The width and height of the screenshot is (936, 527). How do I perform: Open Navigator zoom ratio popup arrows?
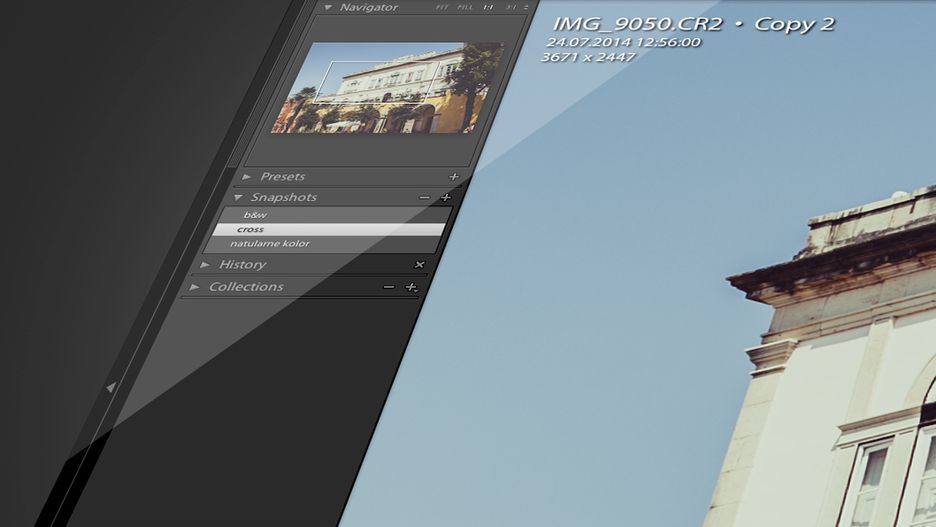pyautogui.click(x=526, y=7)
